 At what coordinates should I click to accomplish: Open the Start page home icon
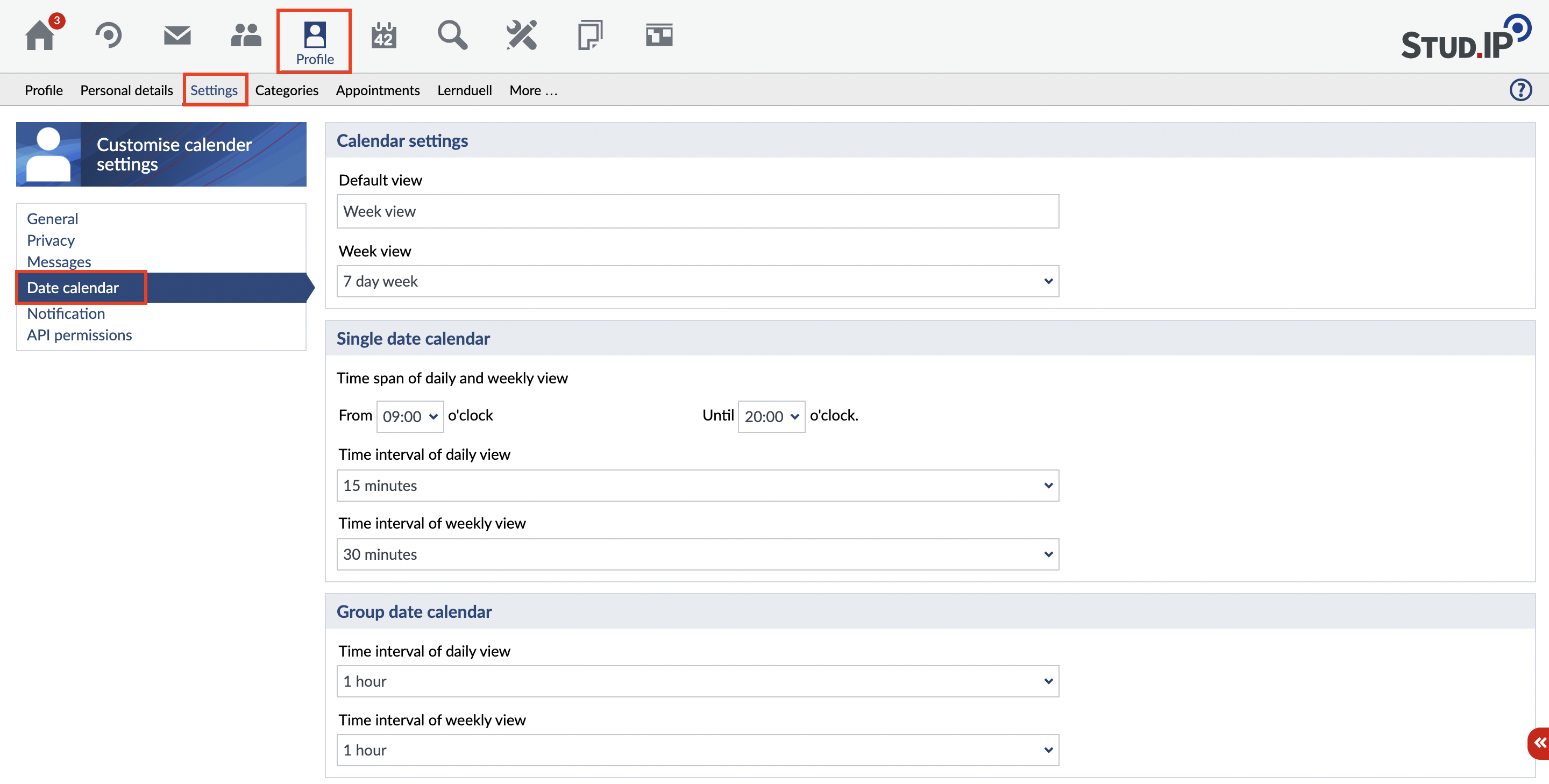40,36
